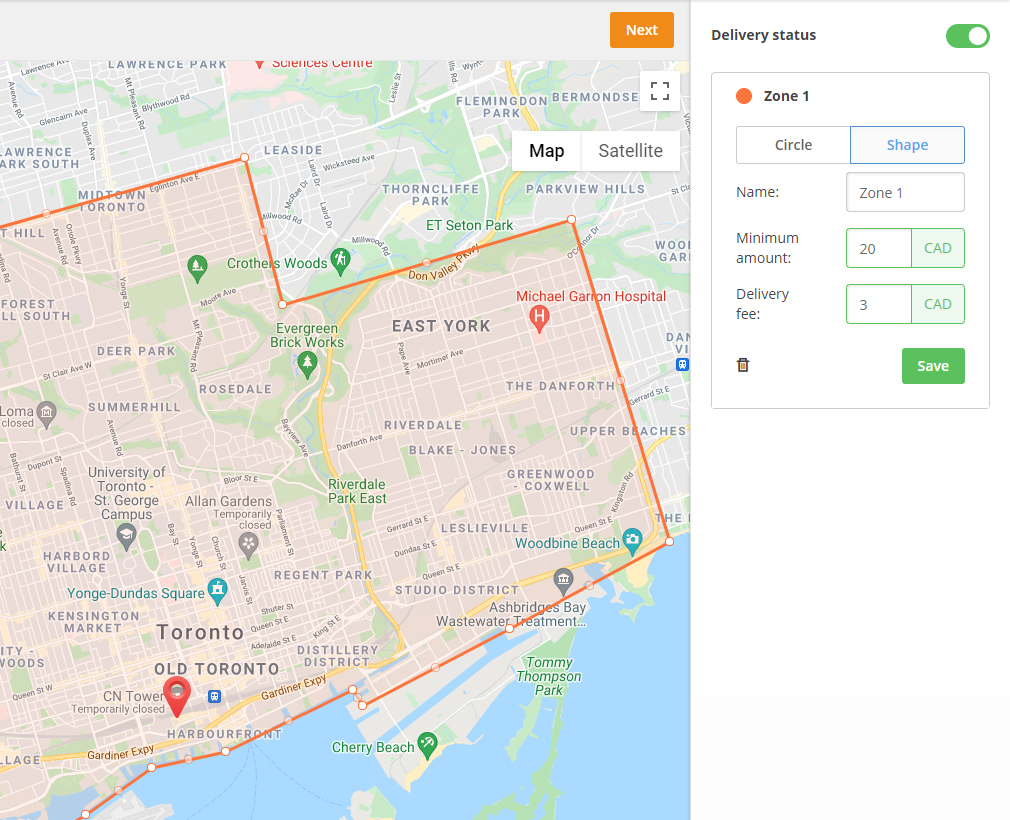
Task: Select polygon vertex below Crothers Woods
Action: pyautogui.click(x=282, y=304)
